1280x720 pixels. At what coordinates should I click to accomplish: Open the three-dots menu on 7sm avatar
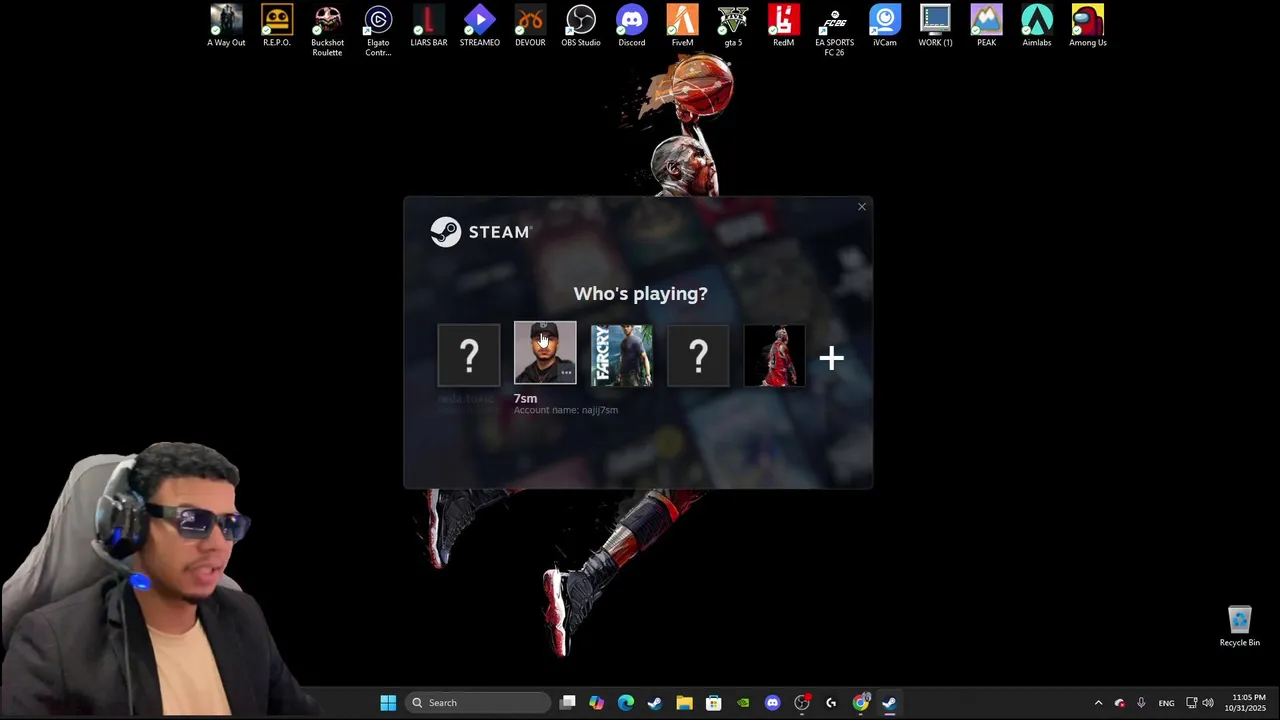tap(566, 373)
